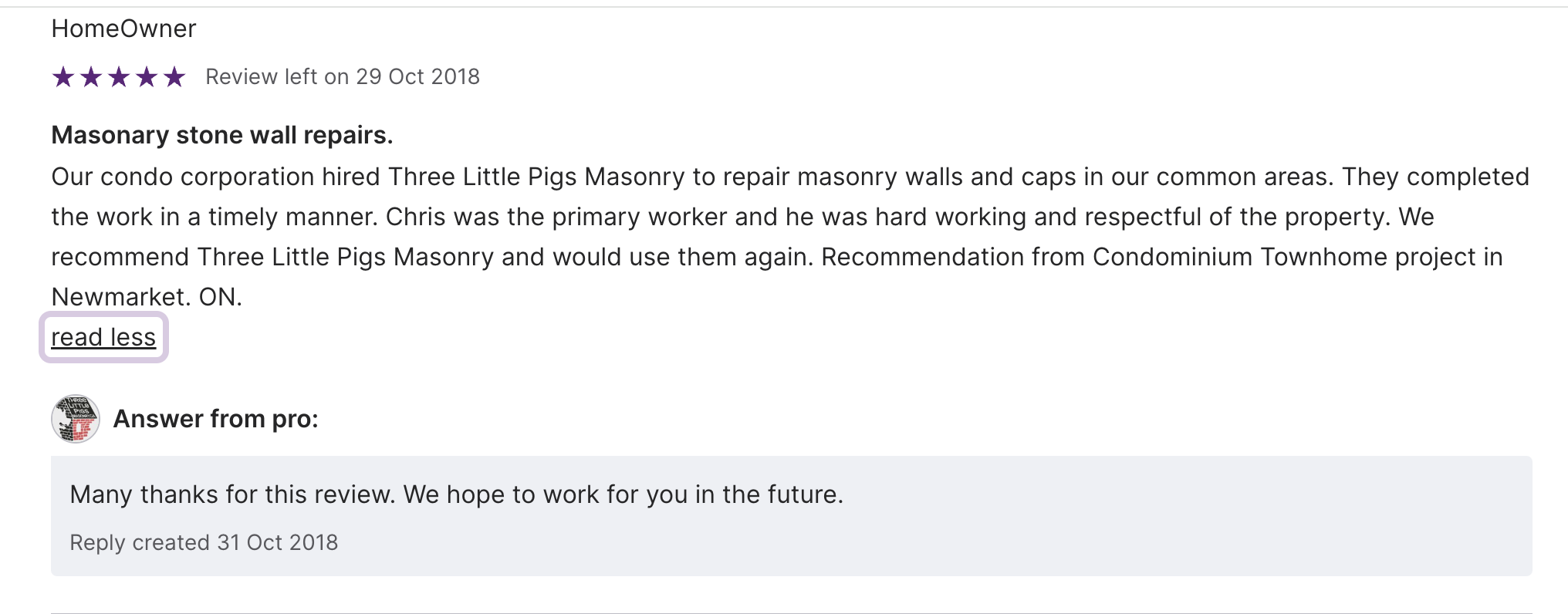1568x614 pixels.
Task: Click the third purple rating star
Action: [119, 77]
